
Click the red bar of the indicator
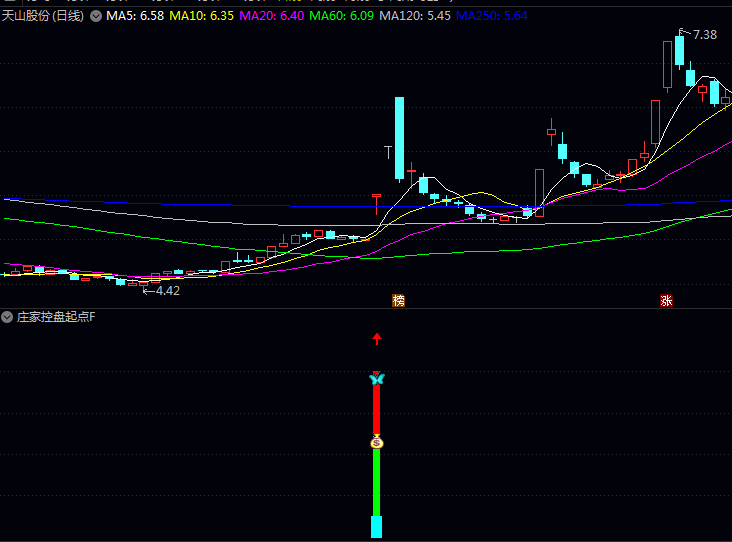coord(377,410)
